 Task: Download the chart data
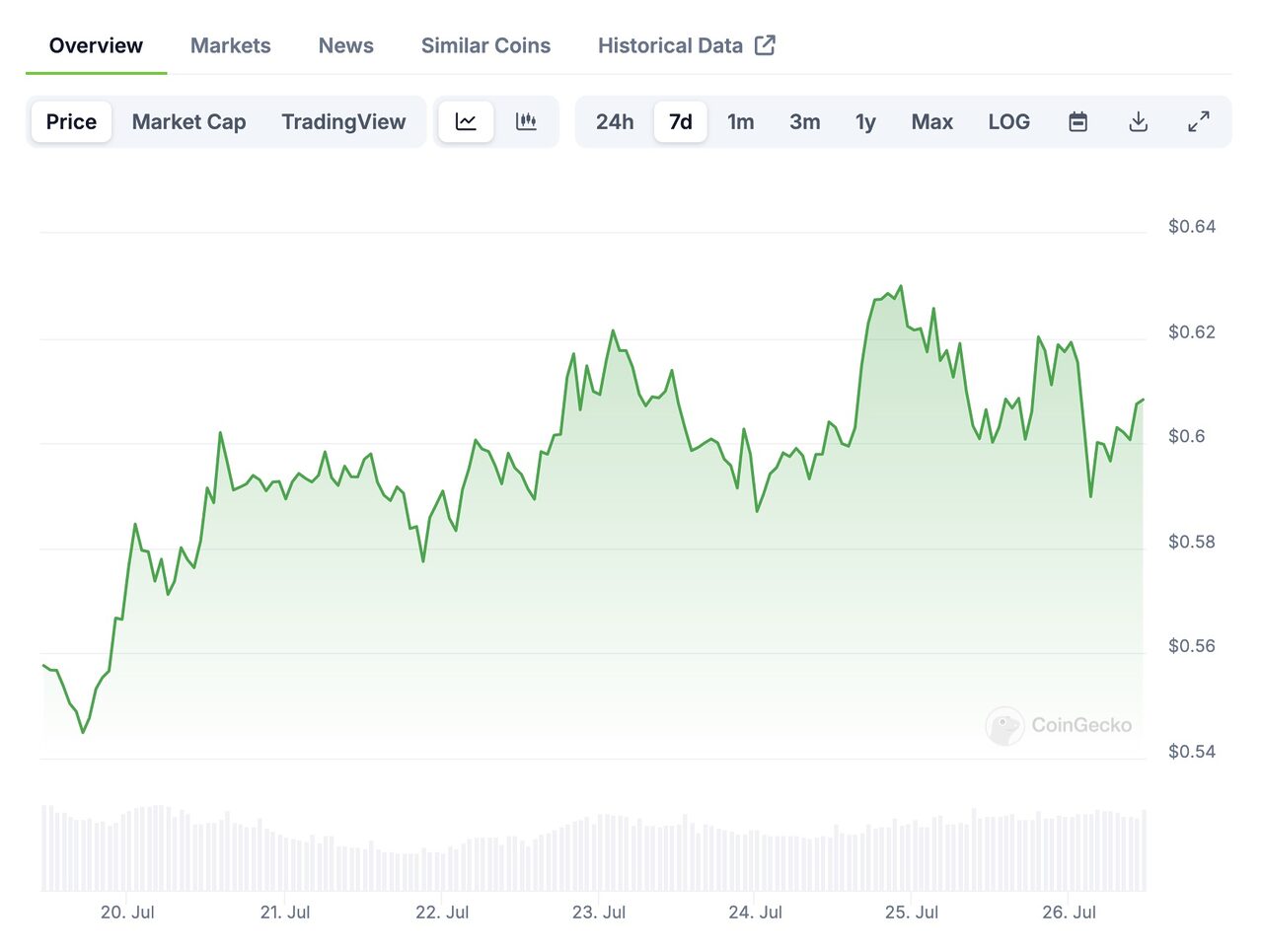(x=1139, y=121)
